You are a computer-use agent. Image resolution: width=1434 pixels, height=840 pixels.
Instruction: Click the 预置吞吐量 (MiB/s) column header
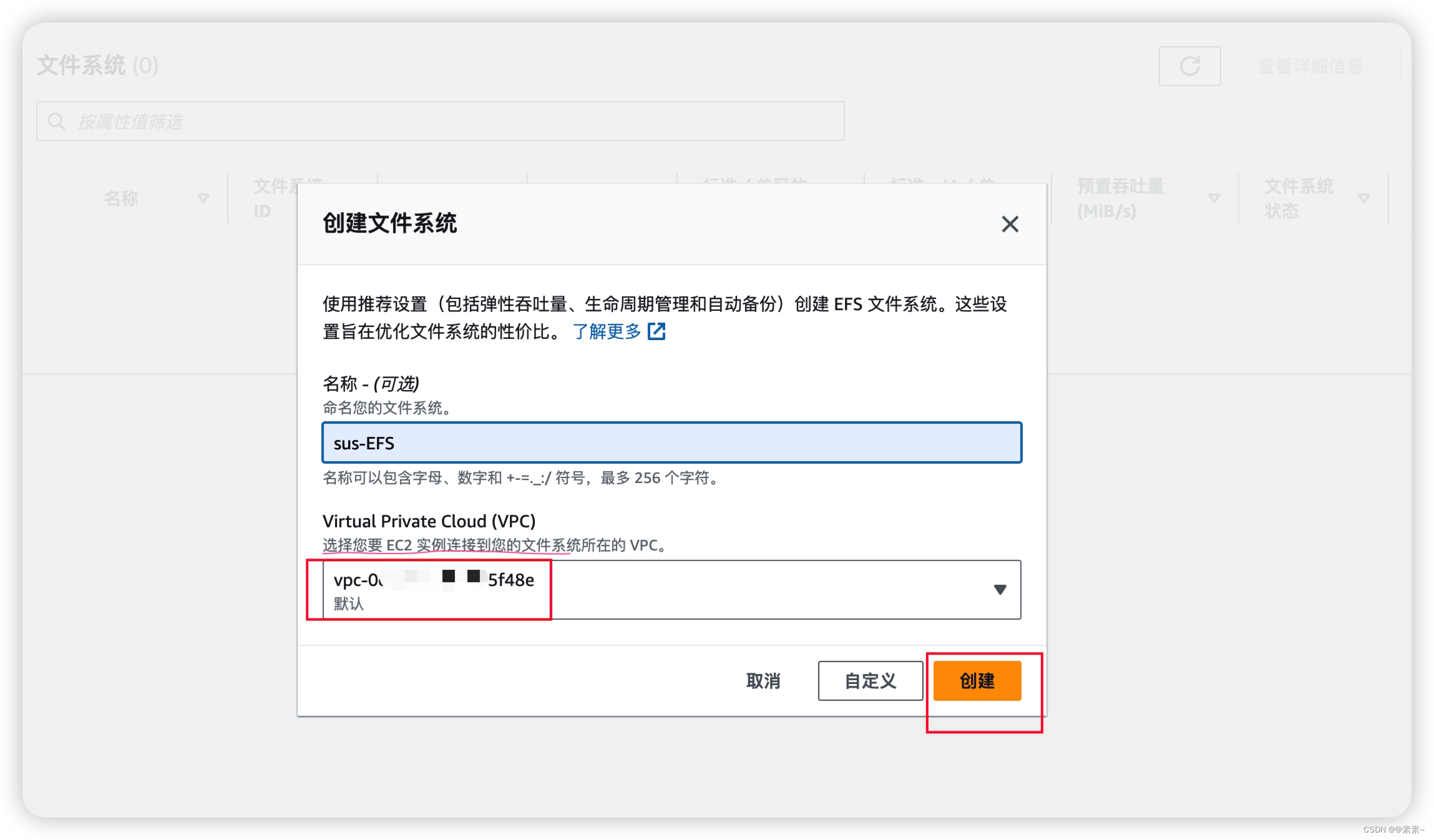(x=1120, y=198)
